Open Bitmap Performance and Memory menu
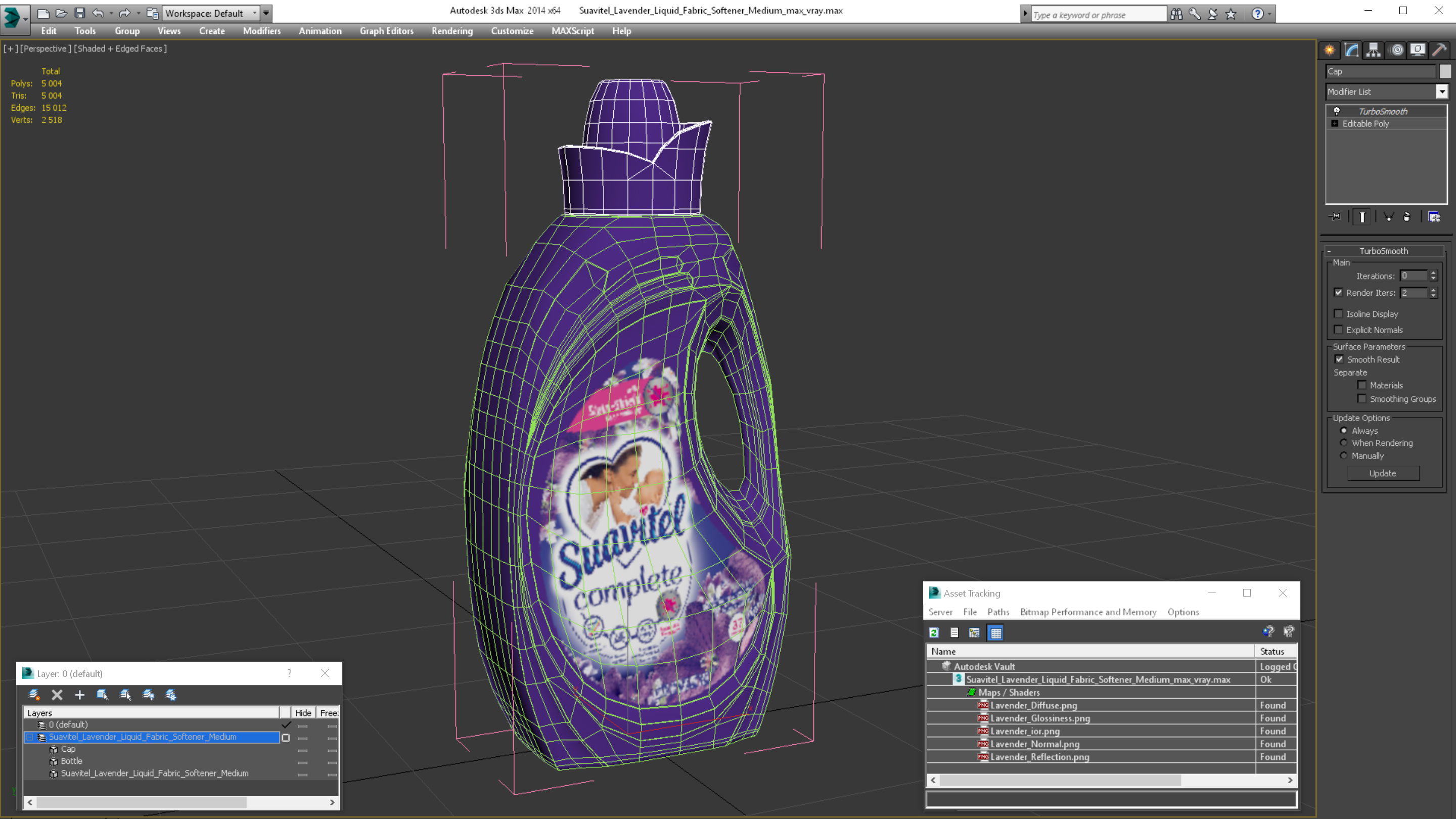 click(x=1088, y=612)
